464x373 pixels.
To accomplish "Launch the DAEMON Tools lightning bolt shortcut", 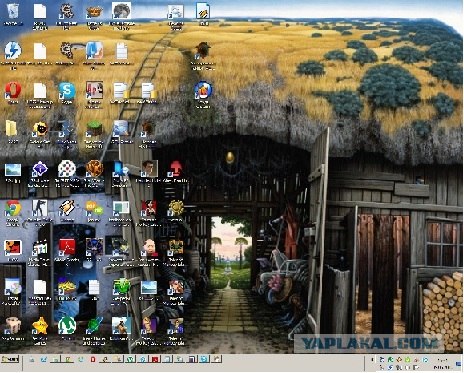I will tap(13, 51).
